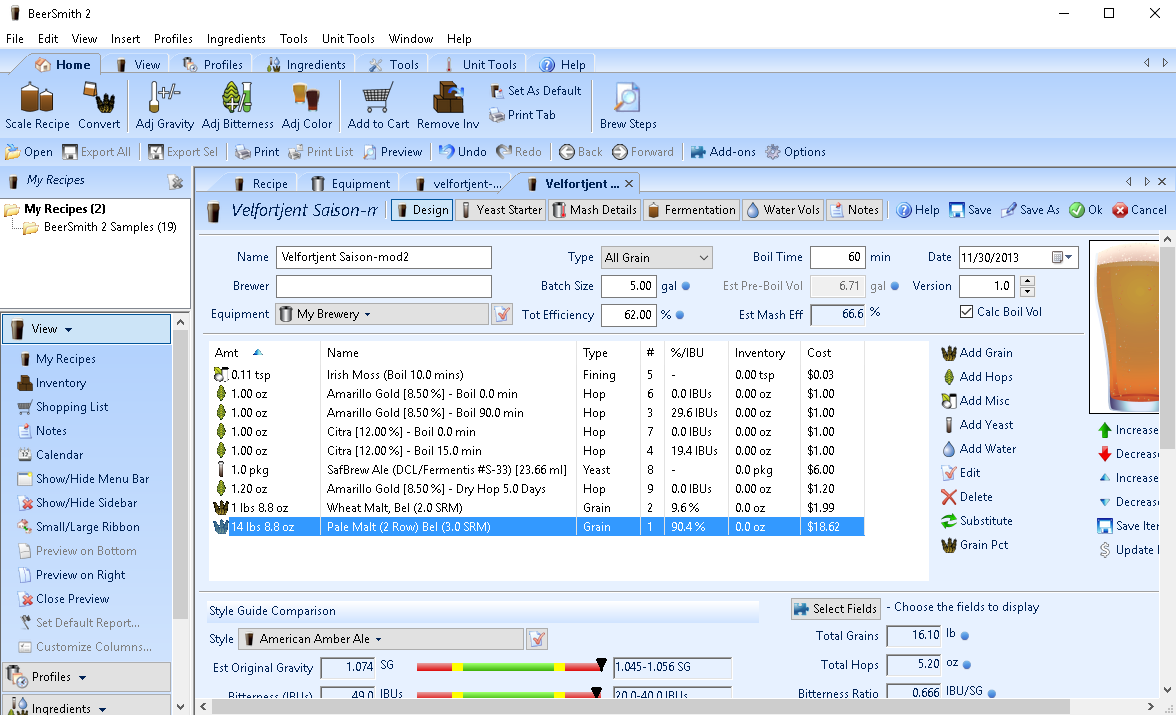The image size is (1176, 715).
Task: Click the Select Fields button
Action: (836, 608)
